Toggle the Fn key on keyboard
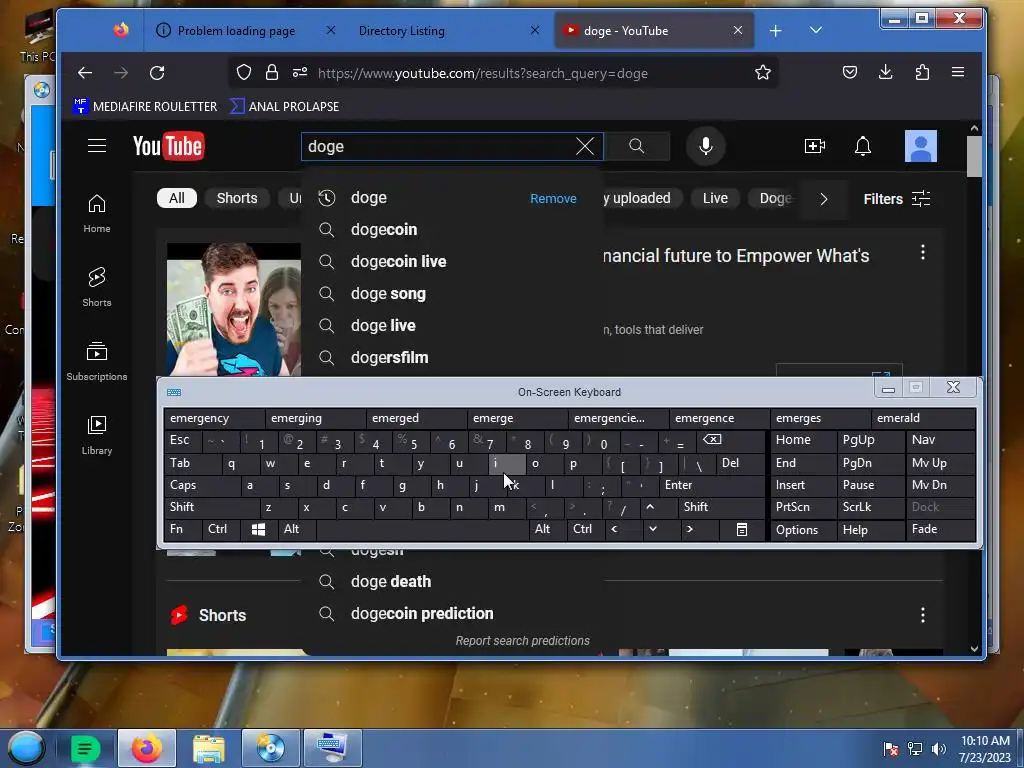1024x768 pixels. tap(182, 529)
